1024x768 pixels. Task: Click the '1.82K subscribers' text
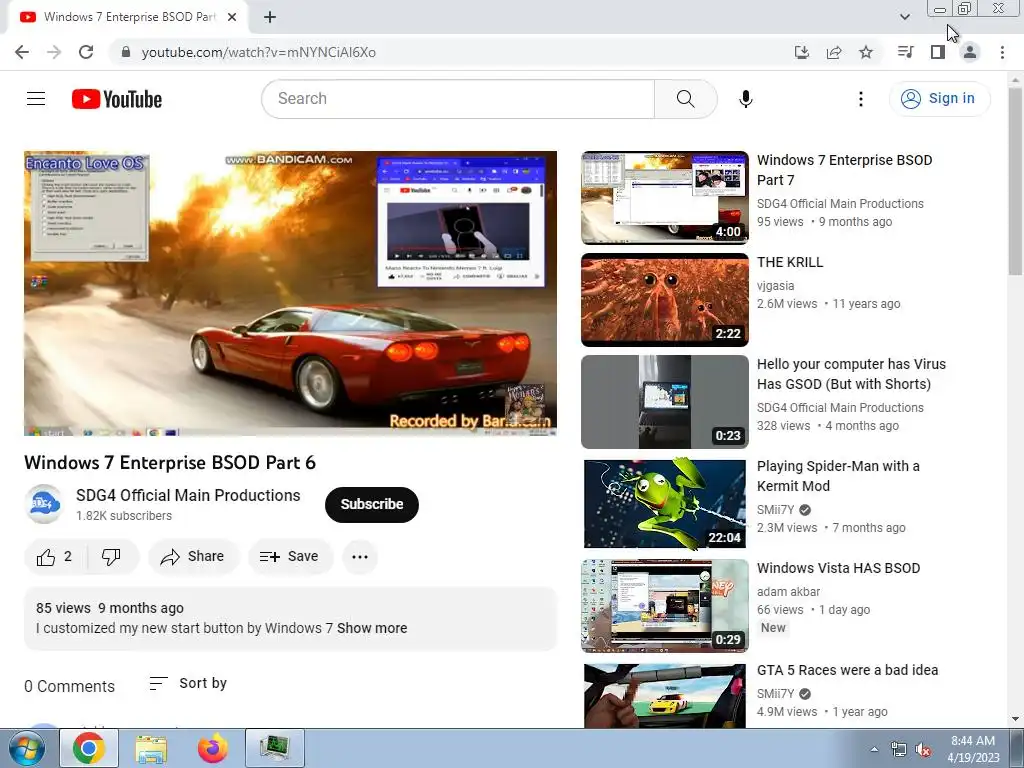tap(124, 516)
